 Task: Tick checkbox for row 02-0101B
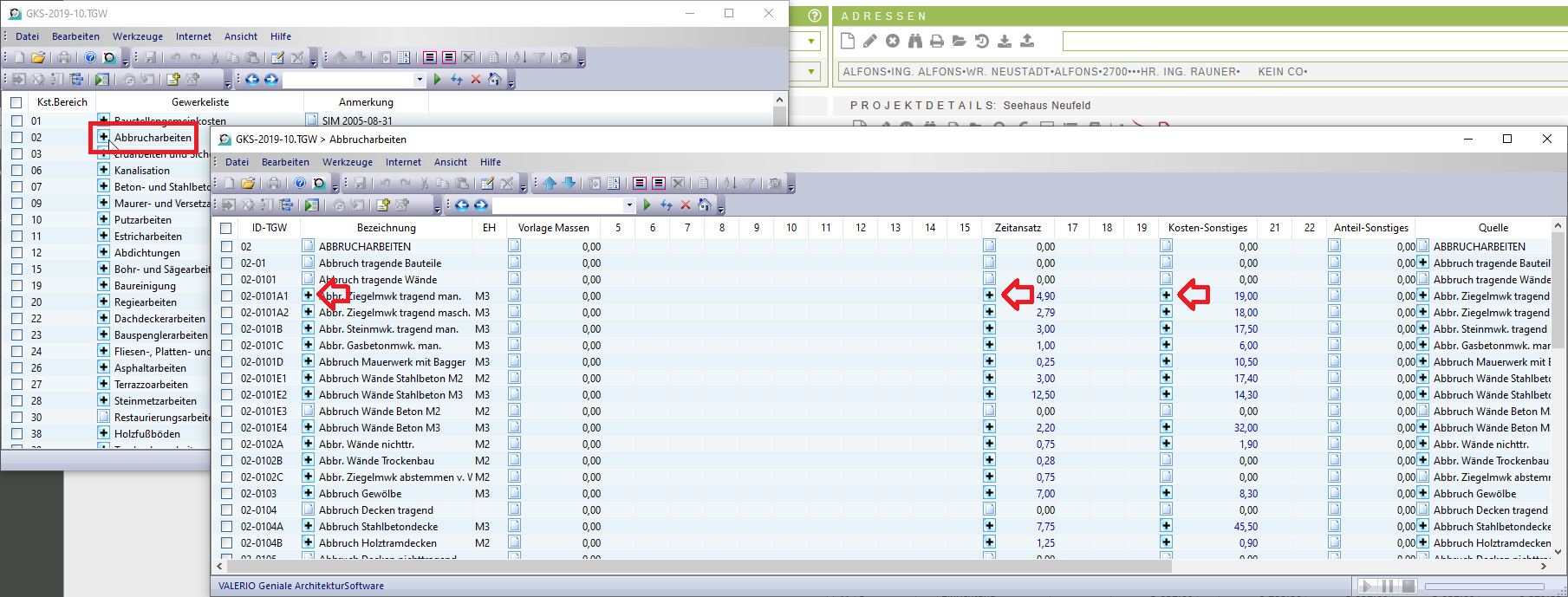[x=226, y=329]
